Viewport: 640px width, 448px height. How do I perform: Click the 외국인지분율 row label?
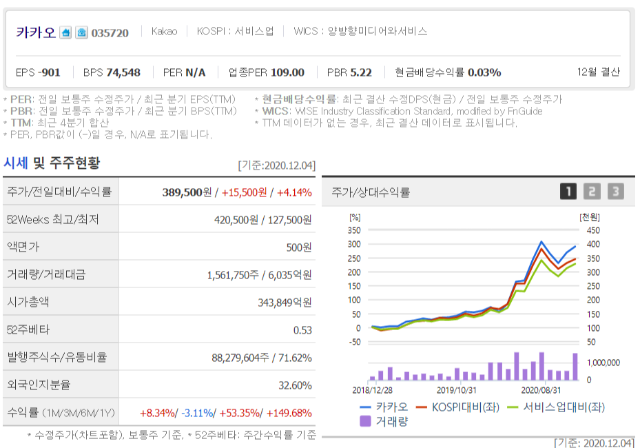pyautogui.click(x=38, y=384)
